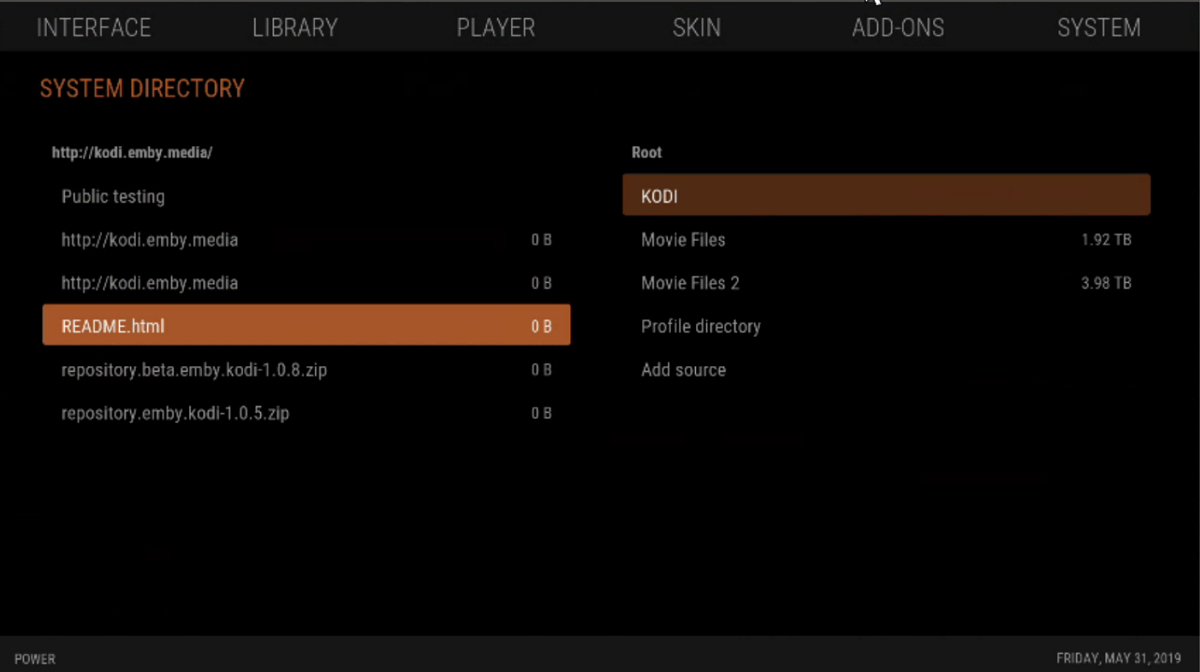Click 0 B next to repository.emby.kodi-1.0.5.zip

(541, 413)
